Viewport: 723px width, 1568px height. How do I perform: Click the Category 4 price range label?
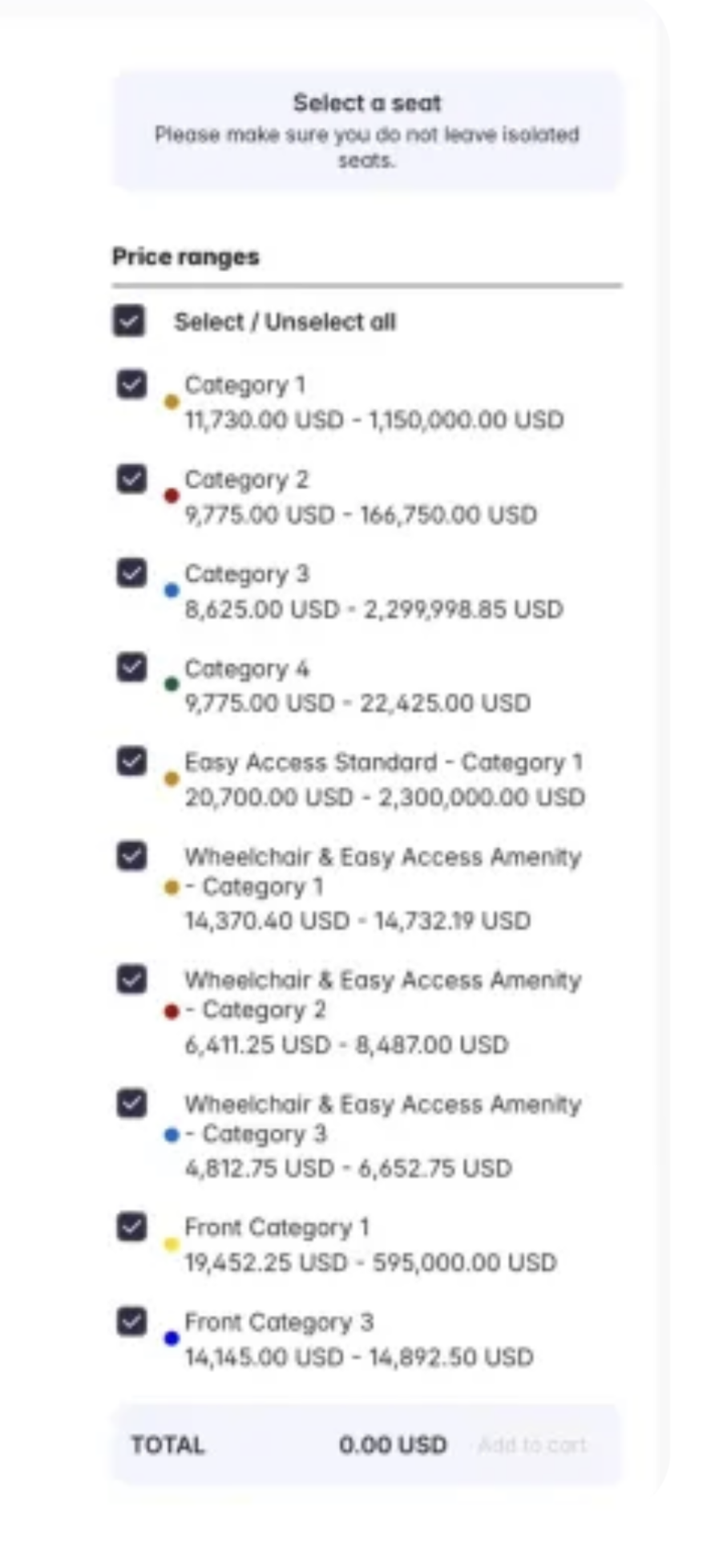(x=247, y=668)
